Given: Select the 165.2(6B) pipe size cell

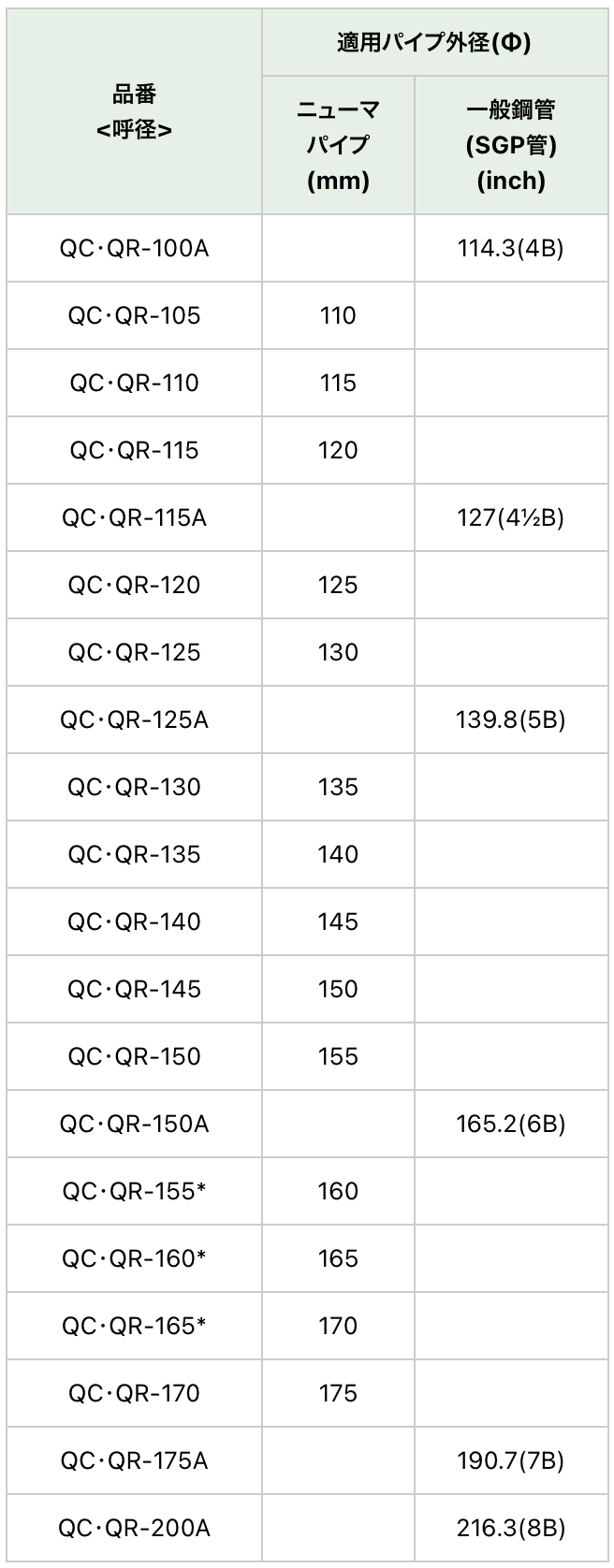Looking at the screenshot, I should [510, 1125].
